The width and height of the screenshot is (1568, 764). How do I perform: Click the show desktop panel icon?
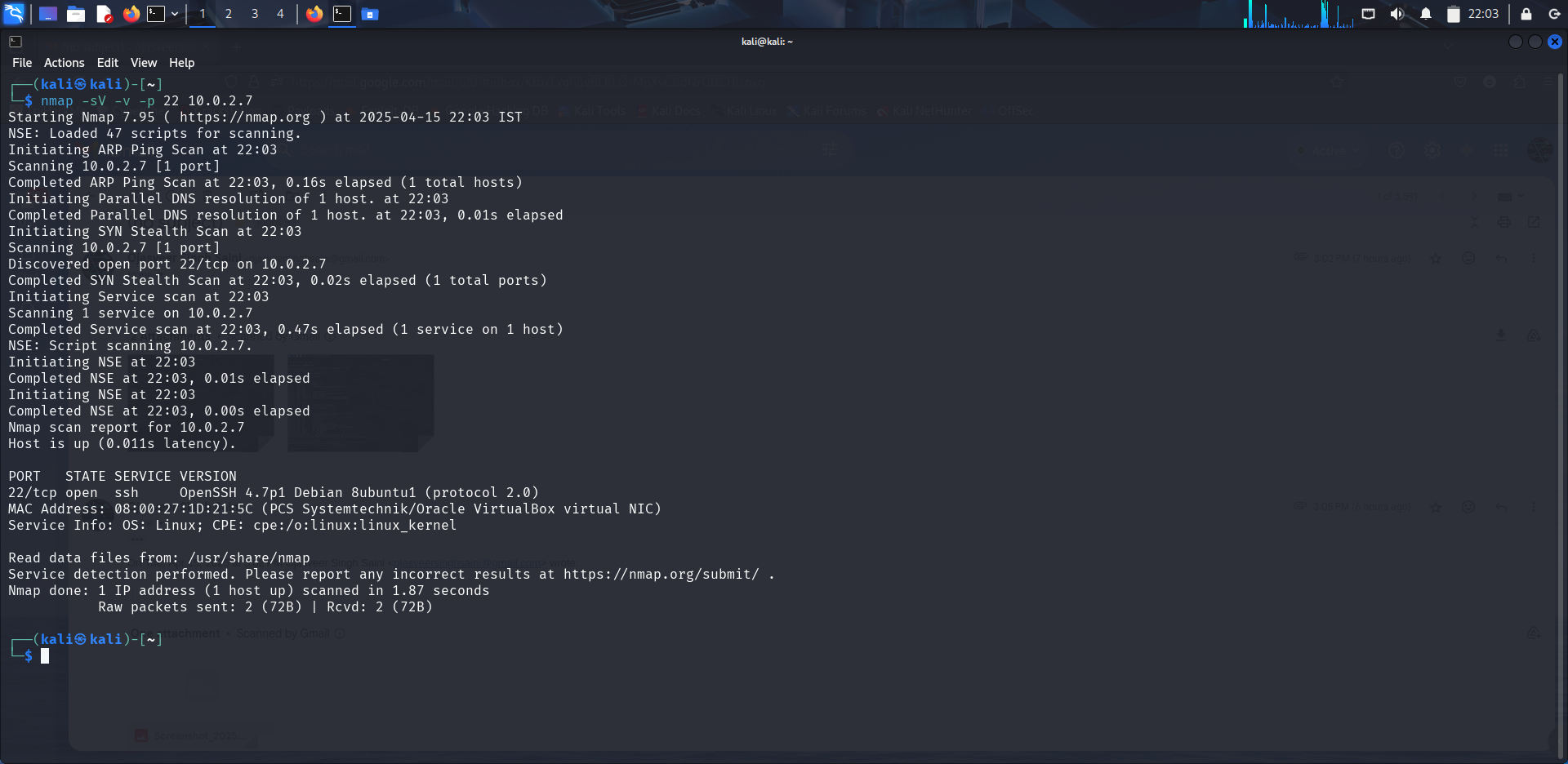[48, 14]
